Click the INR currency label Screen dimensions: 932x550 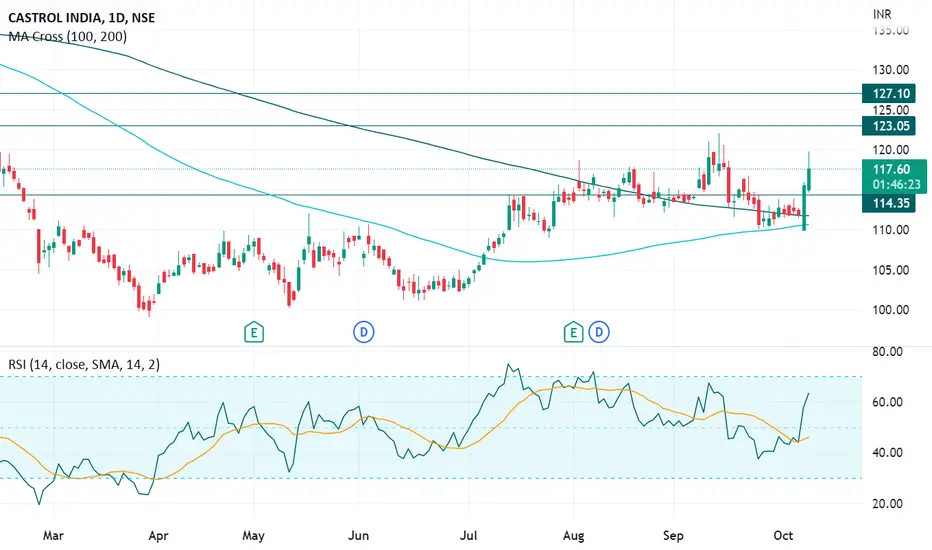point(882,14)
